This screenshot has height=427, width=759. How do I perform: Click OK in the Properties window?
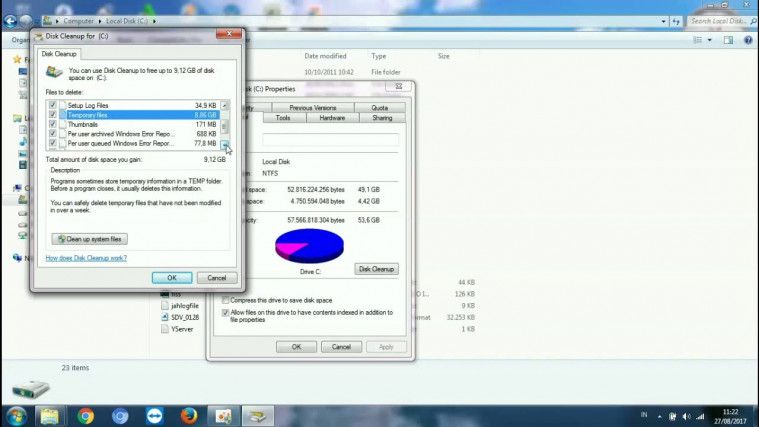(x=296, y=347)
